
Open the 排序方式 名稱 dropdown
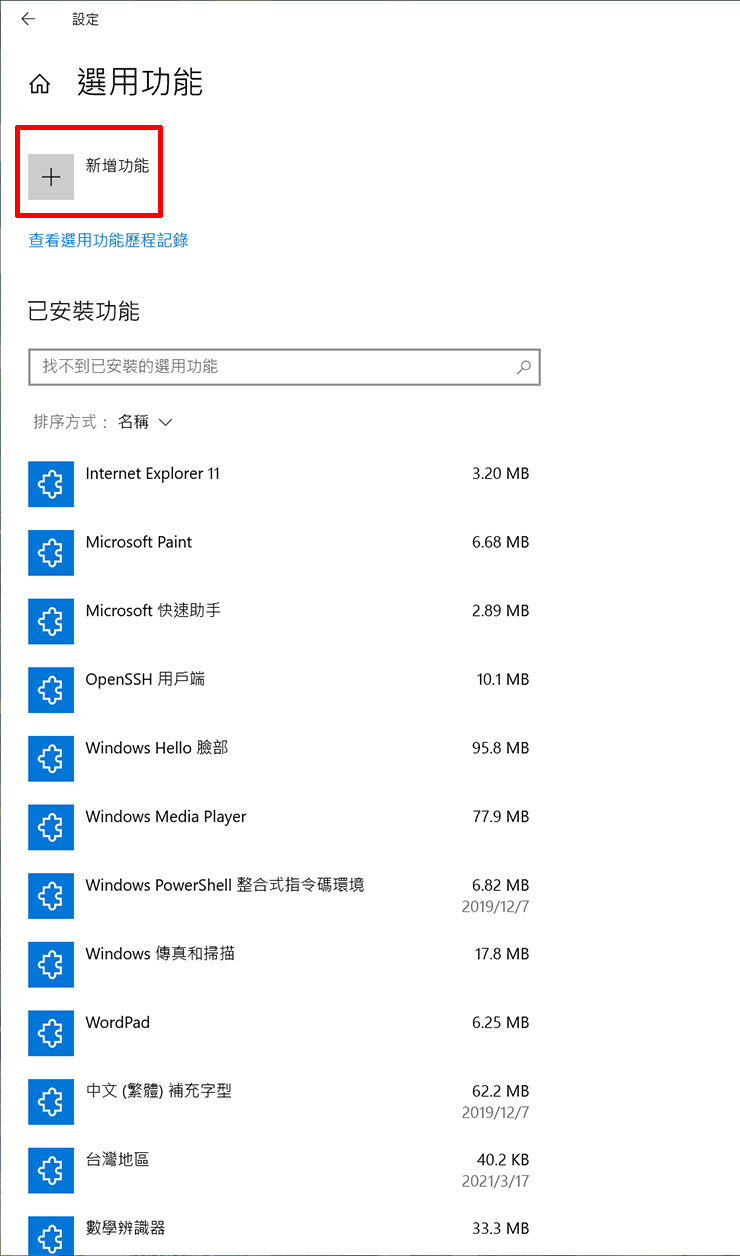click(x=145, y=421)
